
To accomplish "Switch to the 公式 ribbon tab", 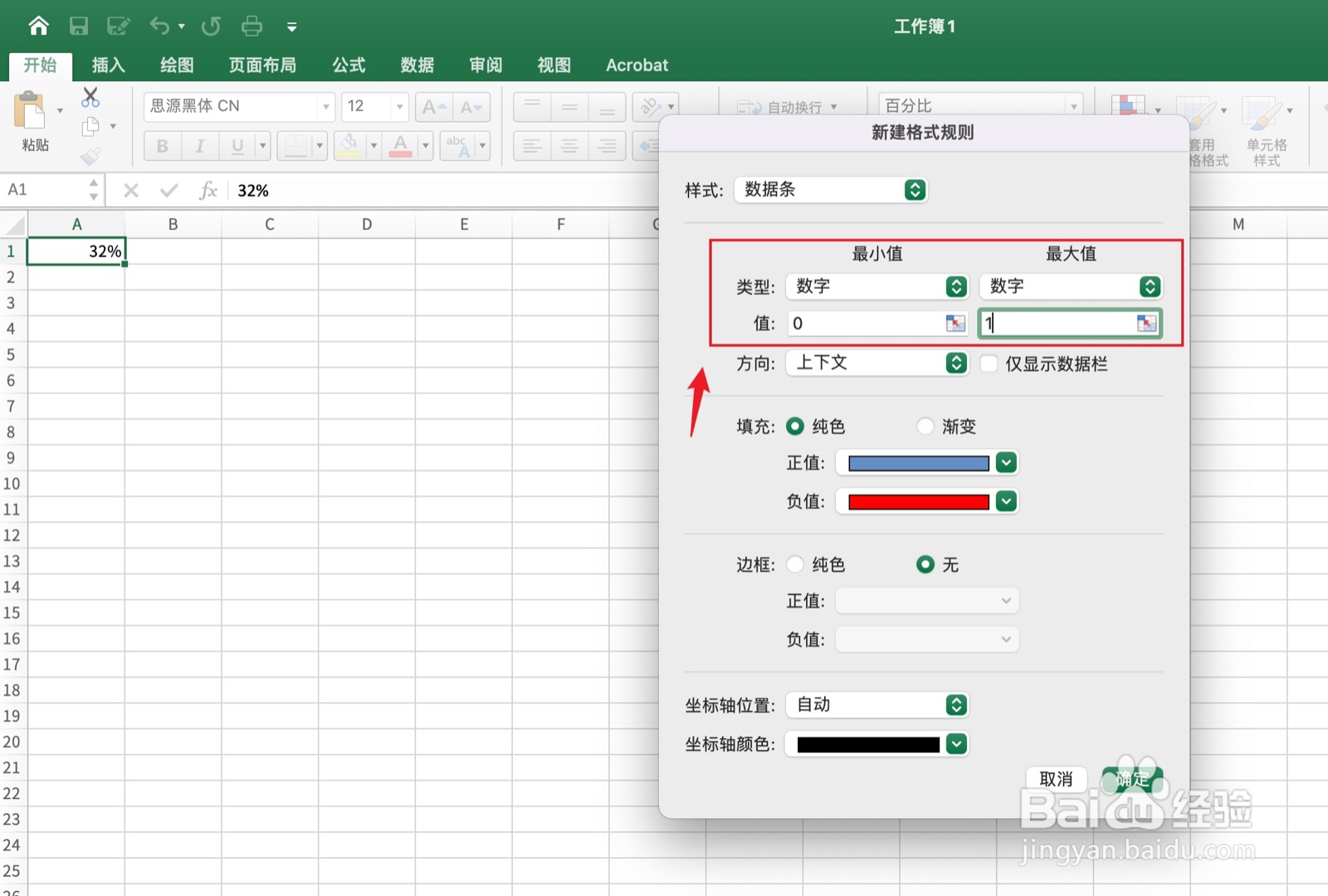I will 348,65.
